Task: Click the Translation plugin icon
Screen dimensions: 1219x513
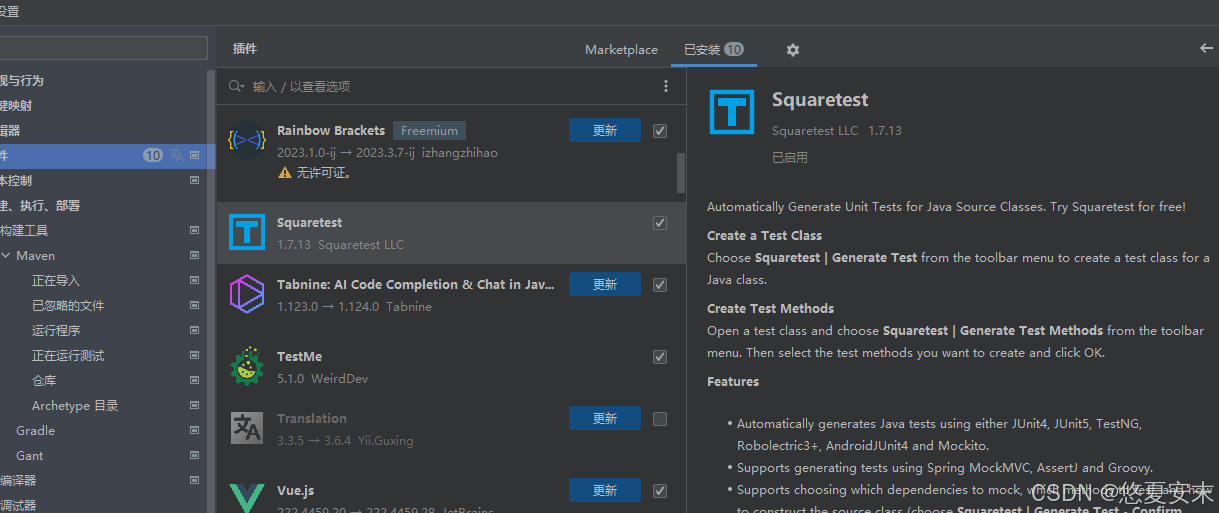Action: pos(246,428)
